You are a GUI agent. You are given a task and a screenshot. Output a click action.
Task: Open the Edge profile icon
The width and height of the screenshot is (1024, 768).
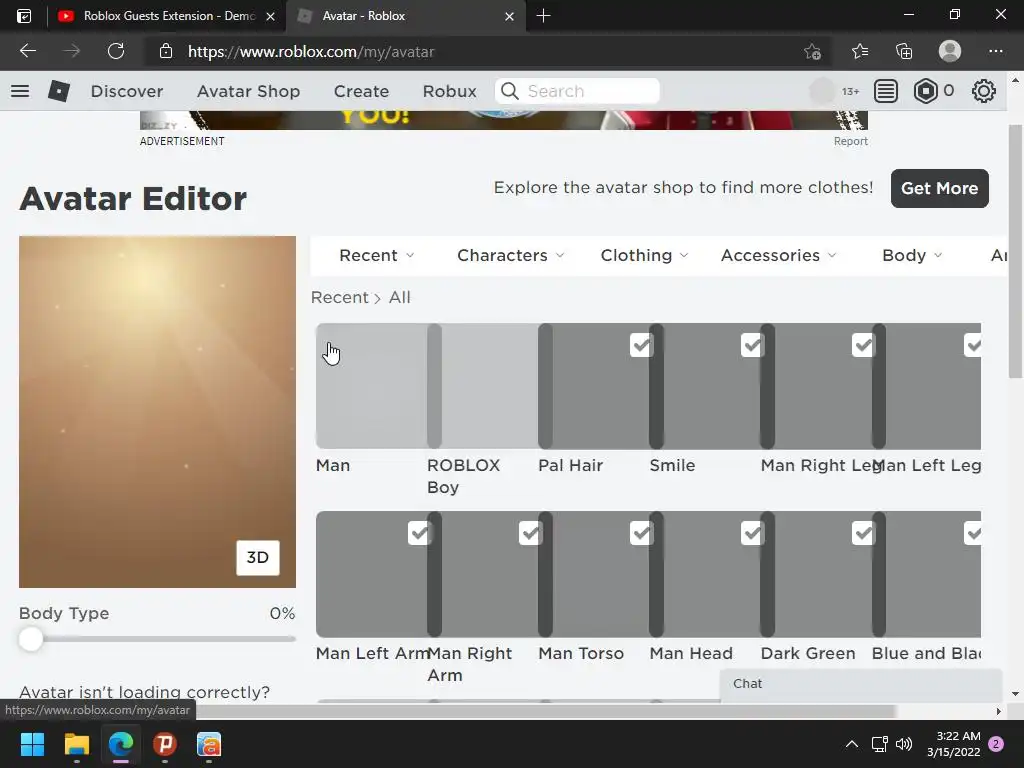coord(950,51)
